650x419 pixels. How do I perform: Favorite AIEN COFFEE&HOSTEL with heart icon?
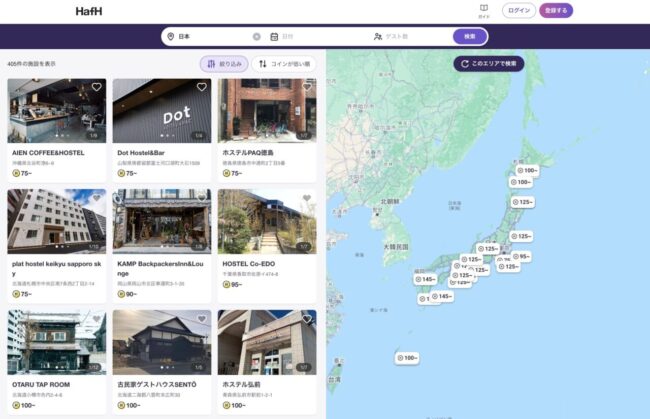(x=97, y=87)
